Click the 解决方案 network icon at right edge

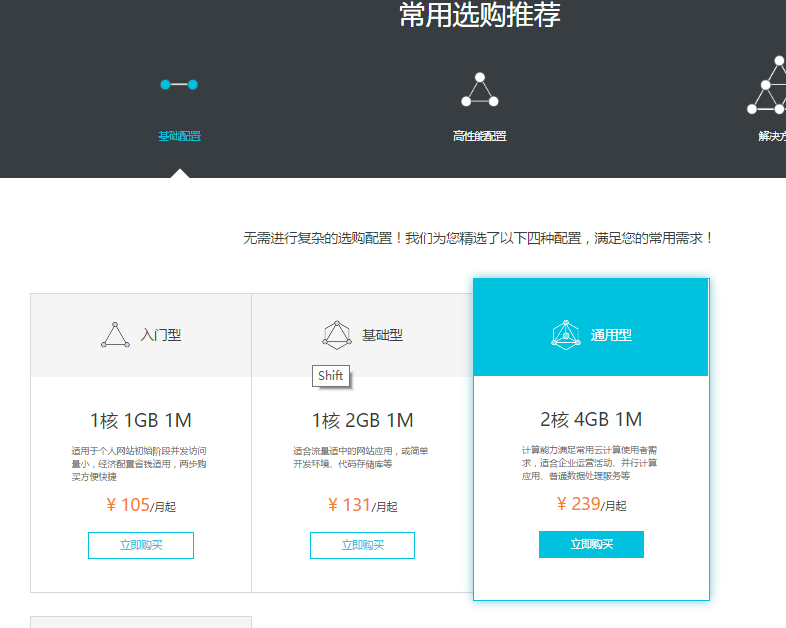pos(767,85)
